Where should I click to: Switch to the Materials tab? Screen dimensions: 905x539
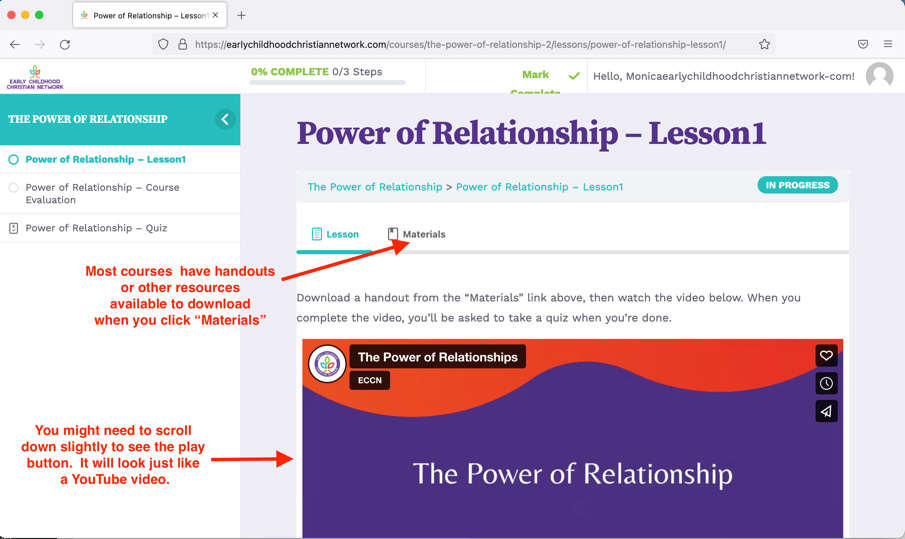416,234
